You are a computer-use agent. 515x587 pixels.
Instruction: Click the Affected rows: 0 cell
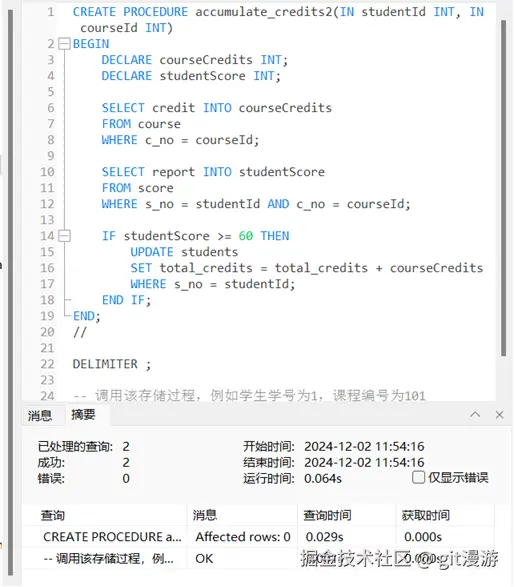[x=243, y=537]
